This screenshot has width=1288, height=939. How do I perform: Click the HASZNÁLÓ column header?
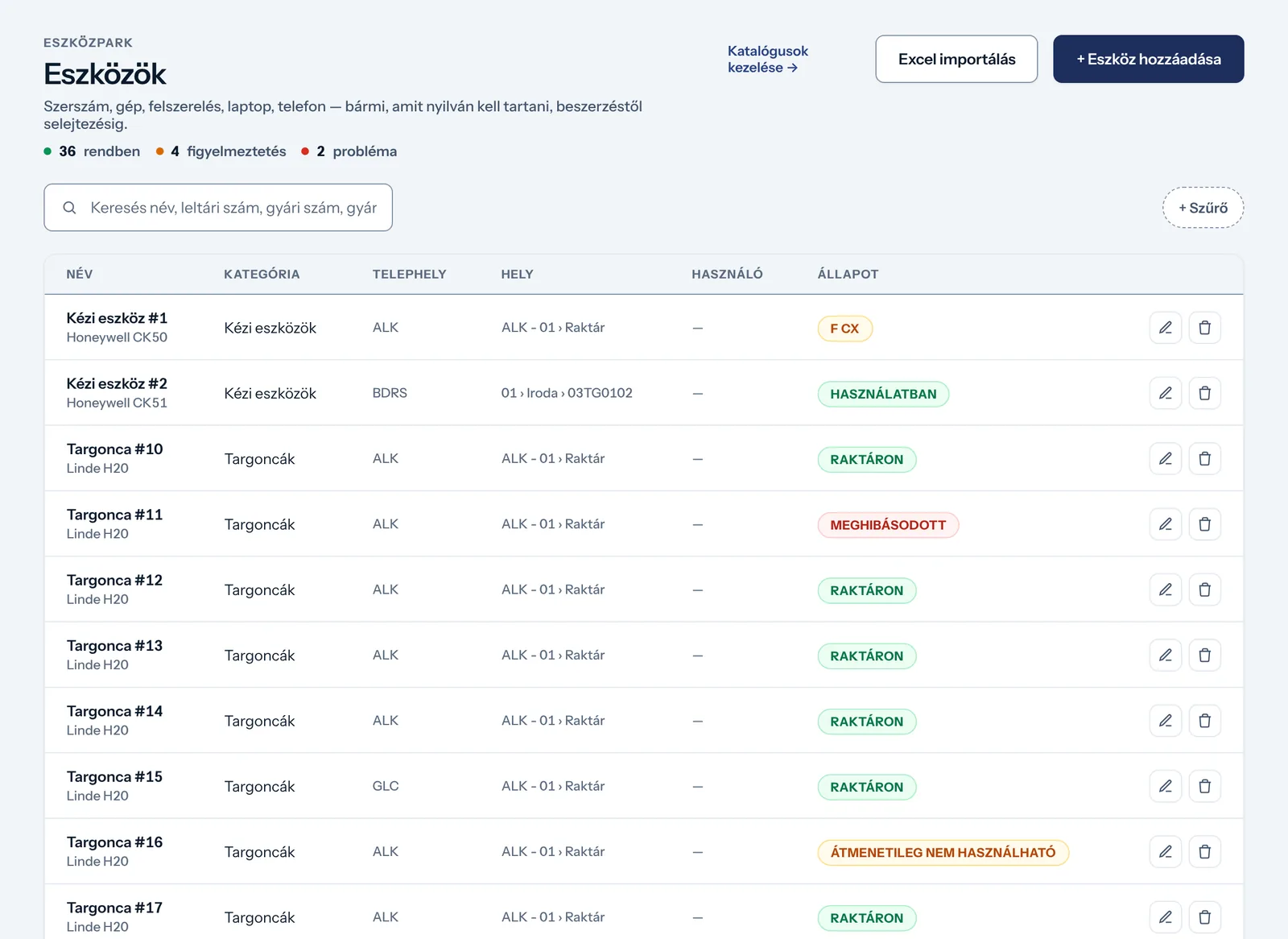coord(727,274)
